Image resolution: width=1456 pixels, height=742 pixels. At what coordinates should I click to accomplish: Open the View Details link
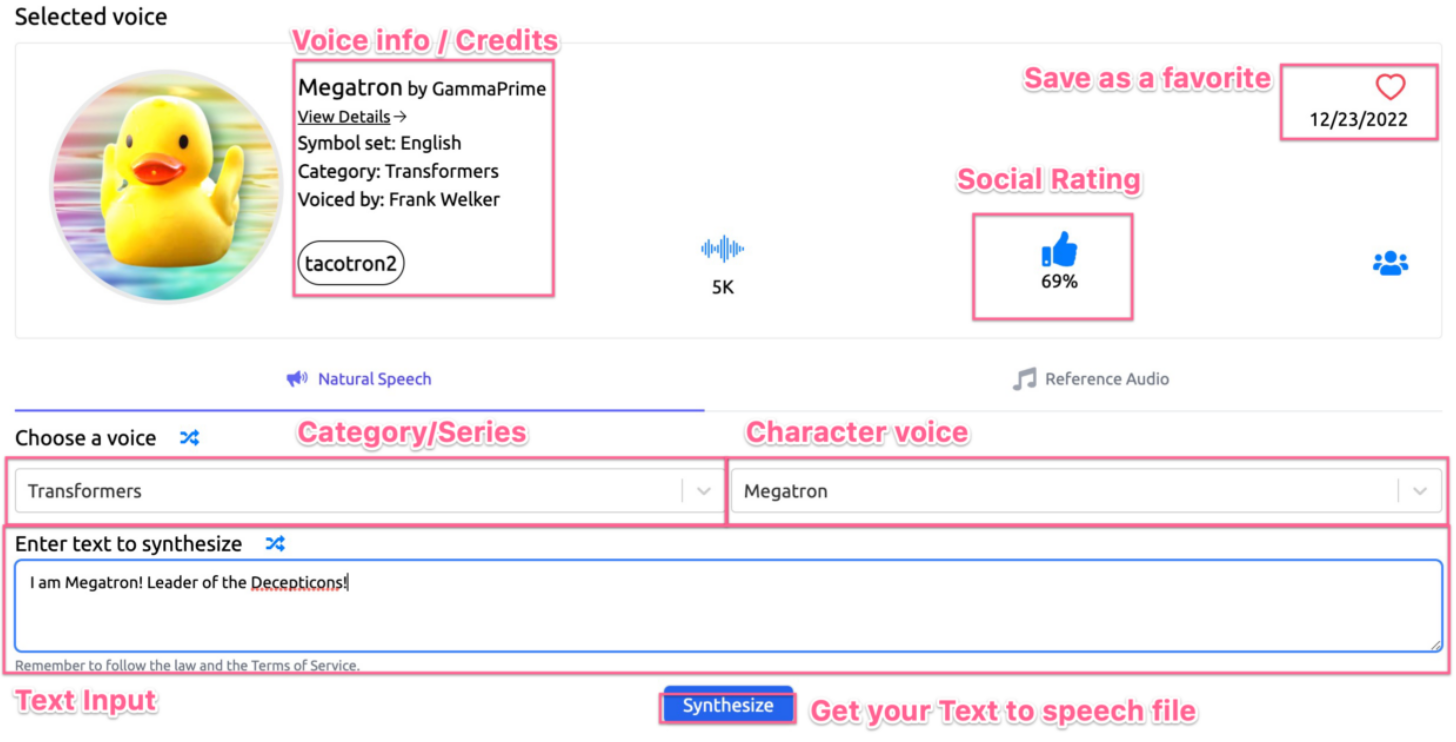pyautogui.click(x=344, y=117)
